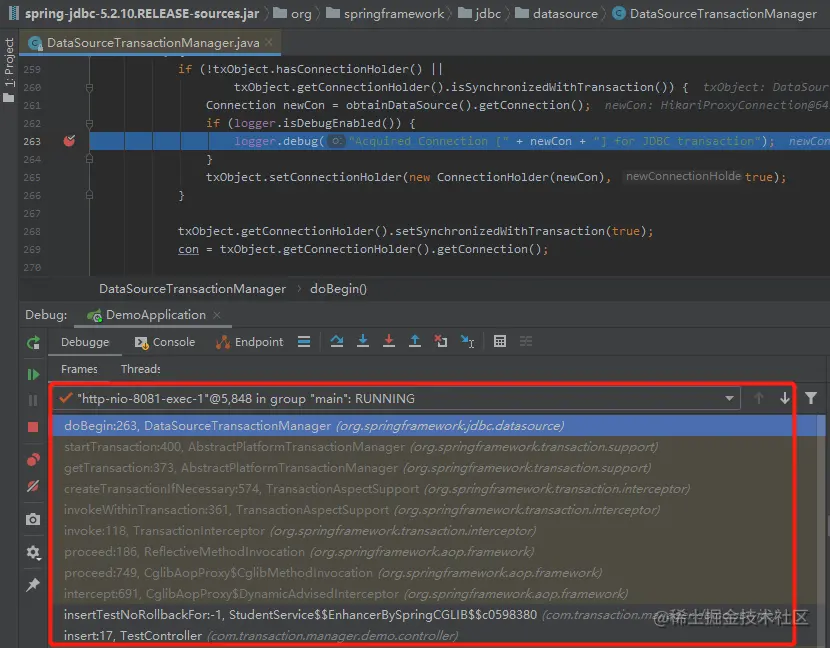The height and width of the screenshot is (648, 830).
Task: Show execution point icon
Action: (x=304, y=341)
